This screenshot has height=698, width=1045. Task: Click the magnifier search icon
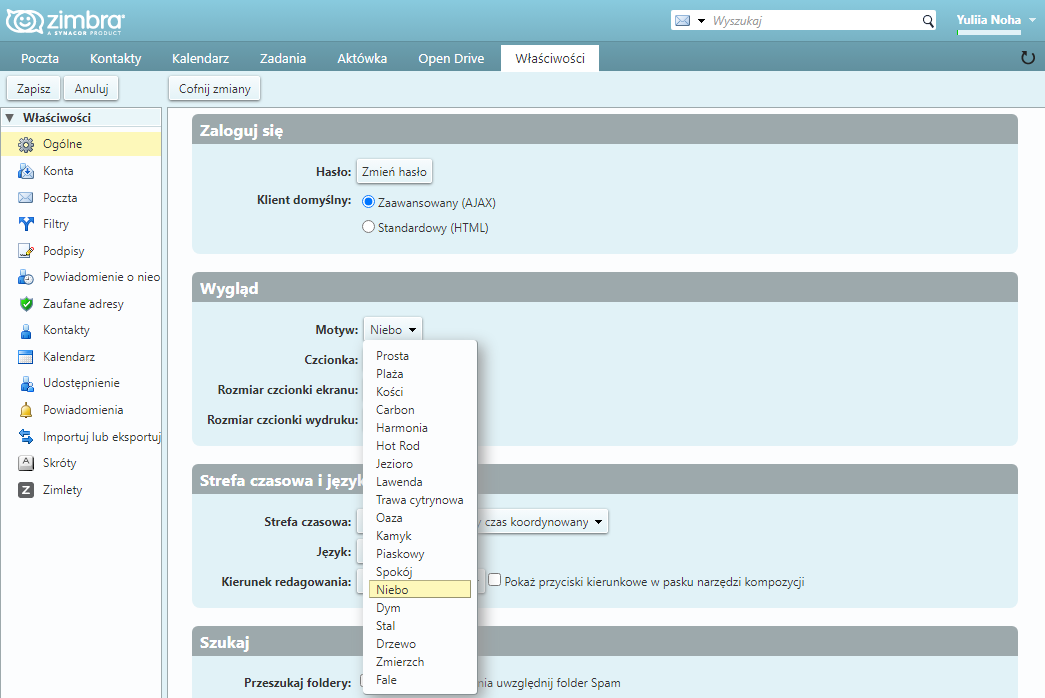pyautogui.click(x=927, y=21)
